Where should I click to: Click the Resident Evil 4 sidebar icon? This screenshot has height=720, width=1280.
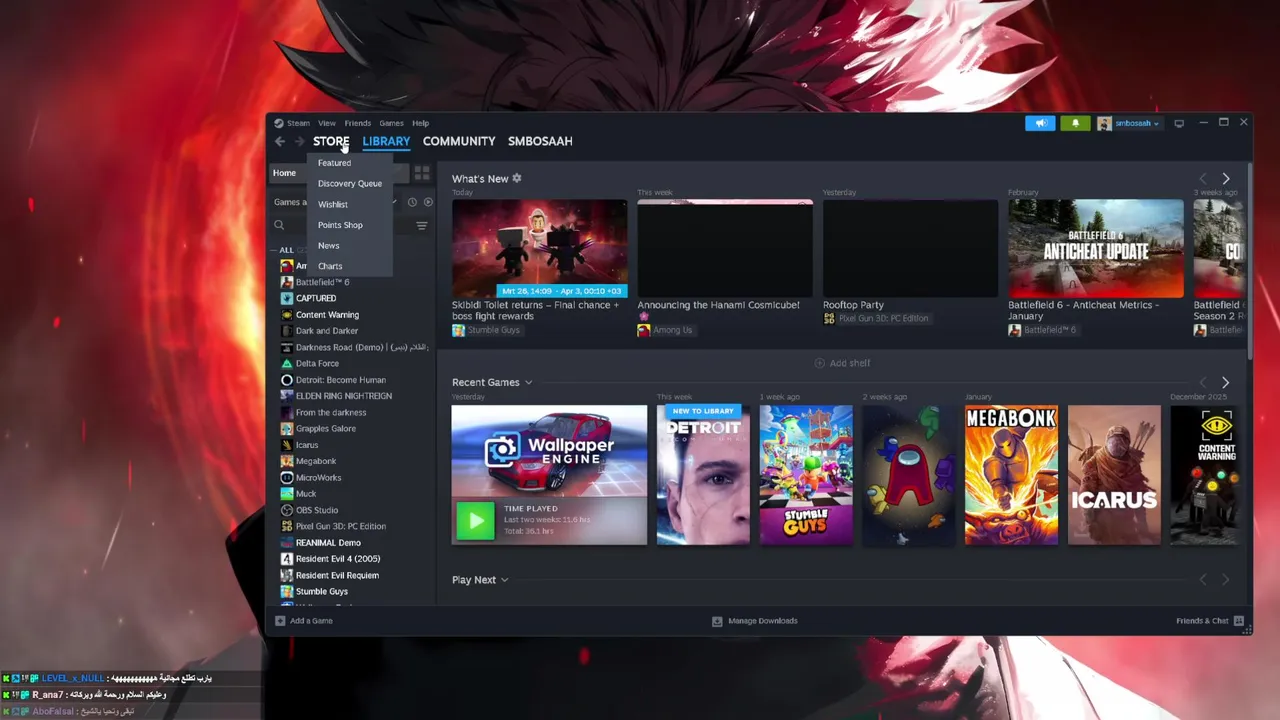pos(287,559)
